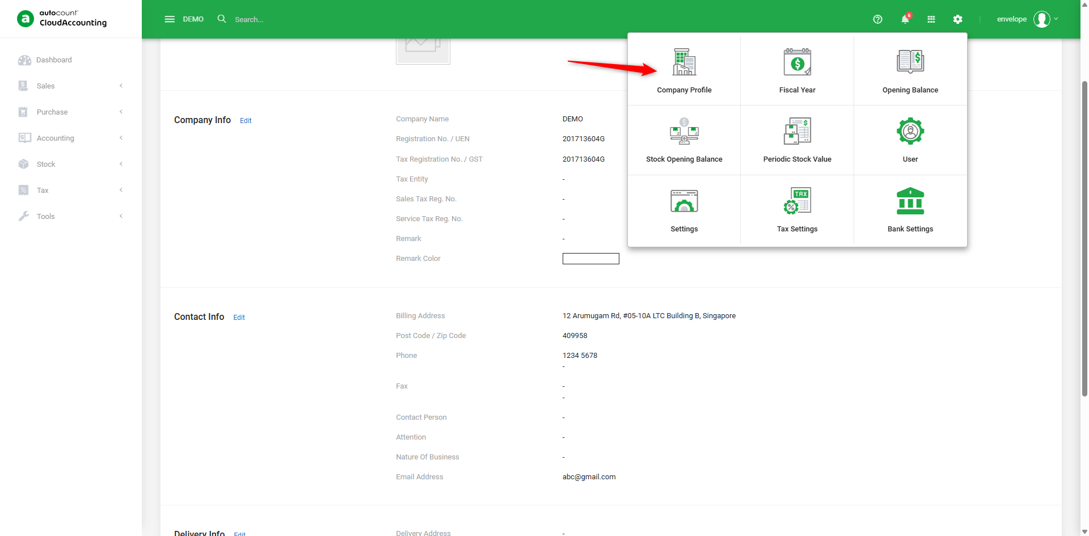Select the Opening Balance book icon
The width and height of the screenshot is (1089, 536).
coord(910,62)
